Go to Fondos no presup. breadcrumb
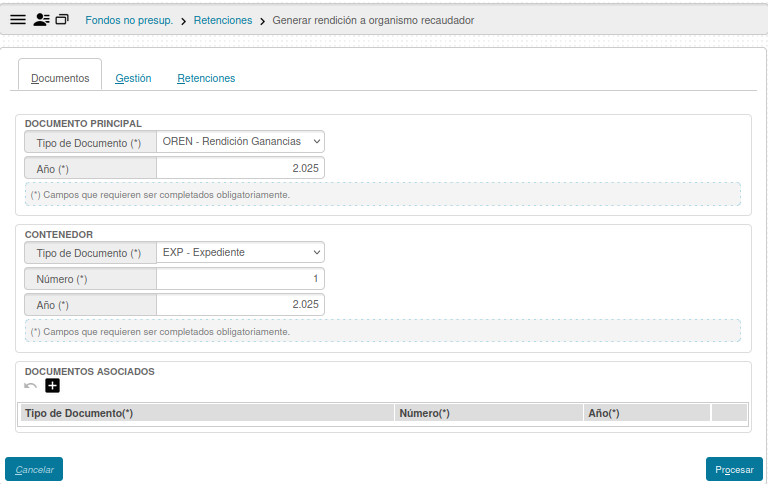 129,20
